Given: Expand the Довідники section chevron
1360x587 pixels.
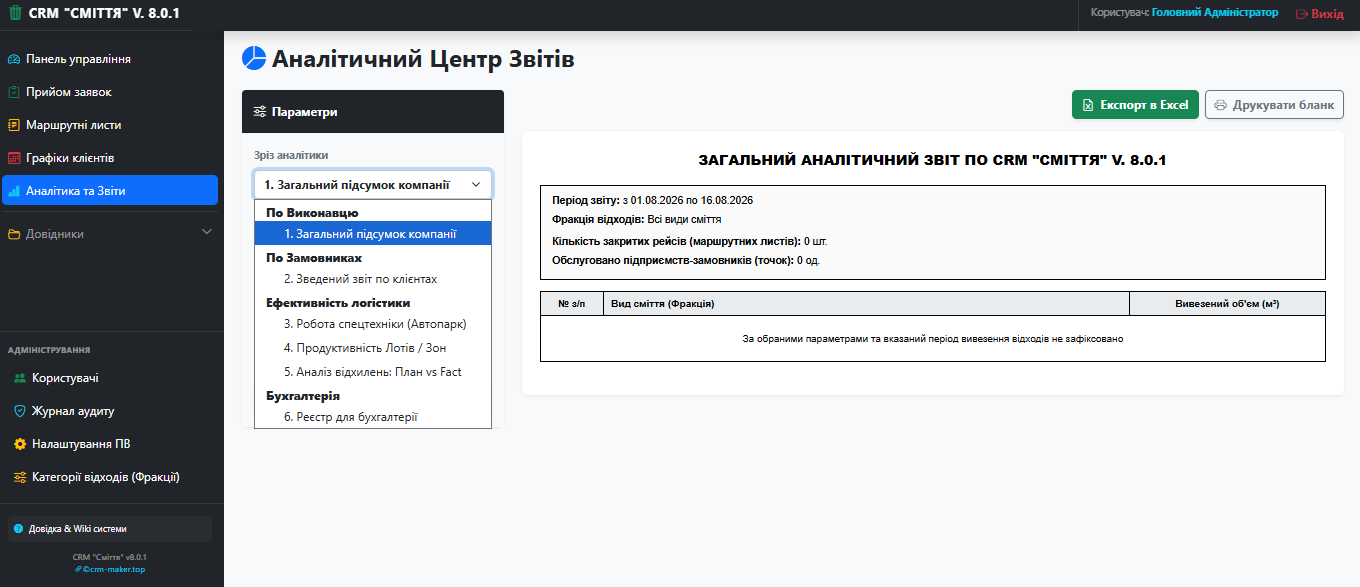Looking at the screenshot, I should click(207, 233).
